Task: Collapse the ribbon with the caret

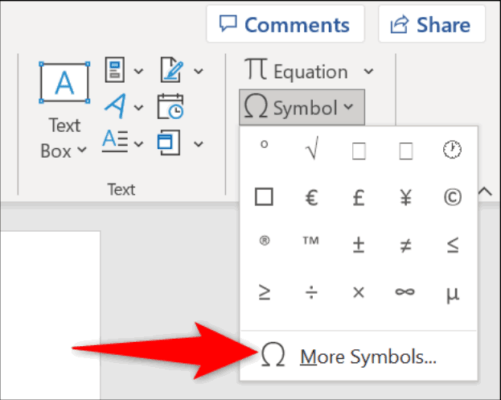Action: click(x=485, y=192)
